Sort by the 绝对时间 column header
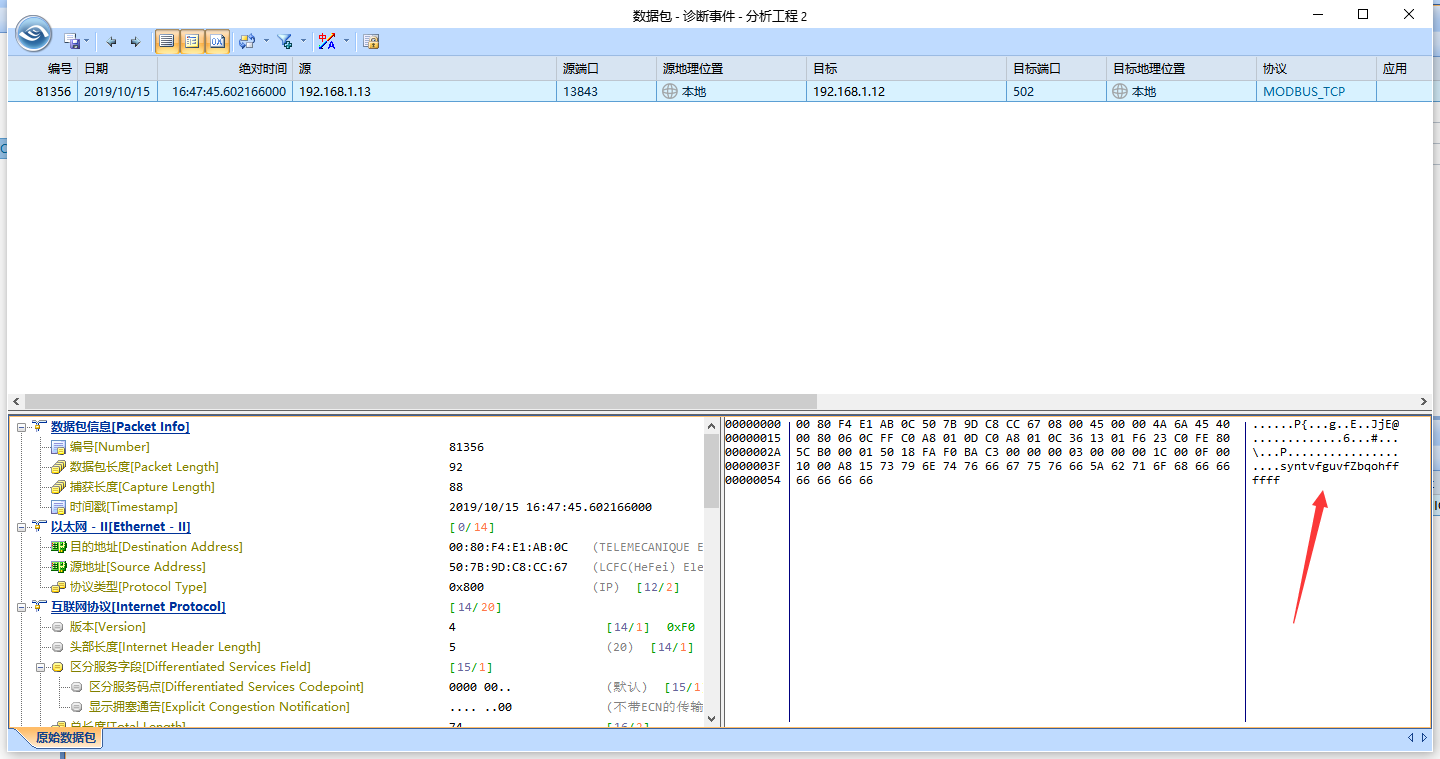 click(x=225, y=69)
